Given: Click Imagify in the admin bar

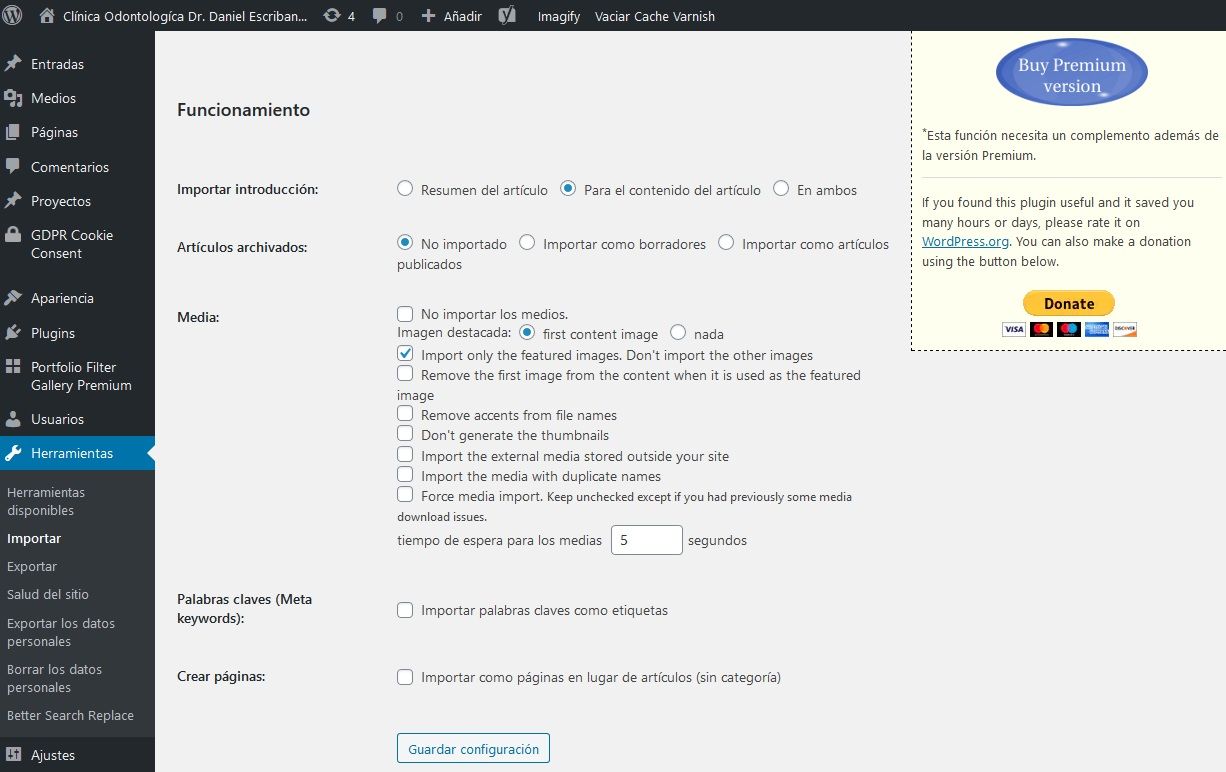Looking at the screenshot, I should 559,16.
